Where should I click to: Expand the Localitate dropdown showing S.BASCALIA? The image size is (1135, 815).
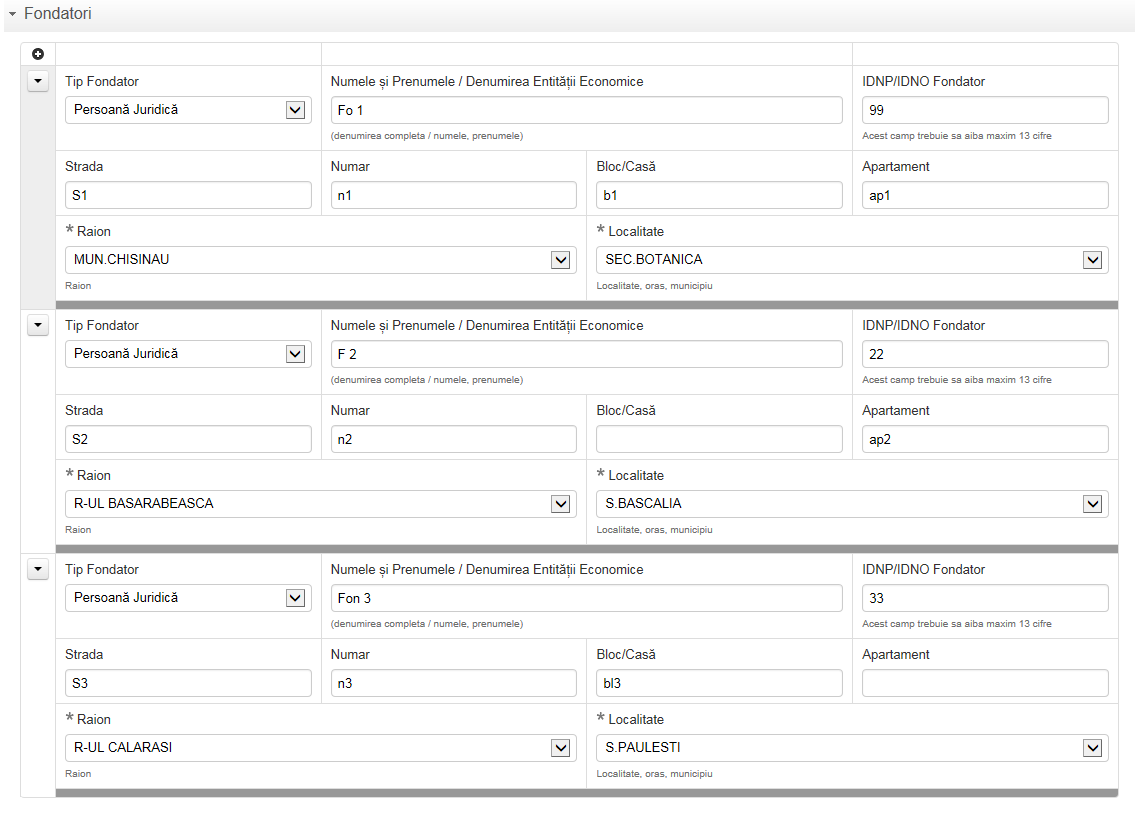1092,504
